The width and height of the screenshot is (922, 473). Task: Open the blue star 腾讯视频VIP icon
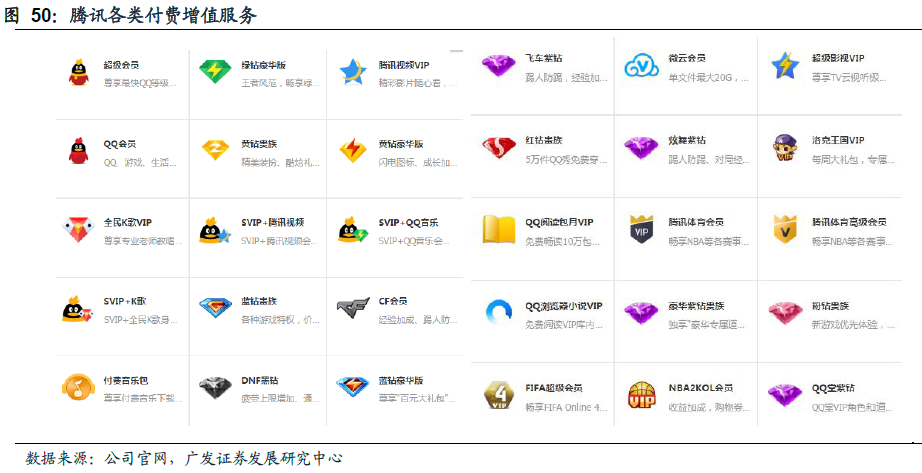pyautogui.click(x=352, y=72)
